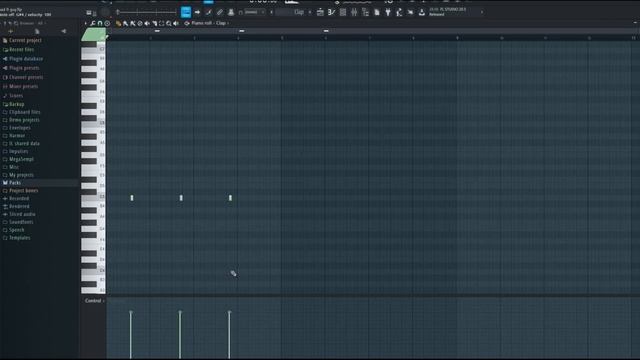Adjust the master volume knob
This screenshot has width=640, height=360.
[105, 12]
